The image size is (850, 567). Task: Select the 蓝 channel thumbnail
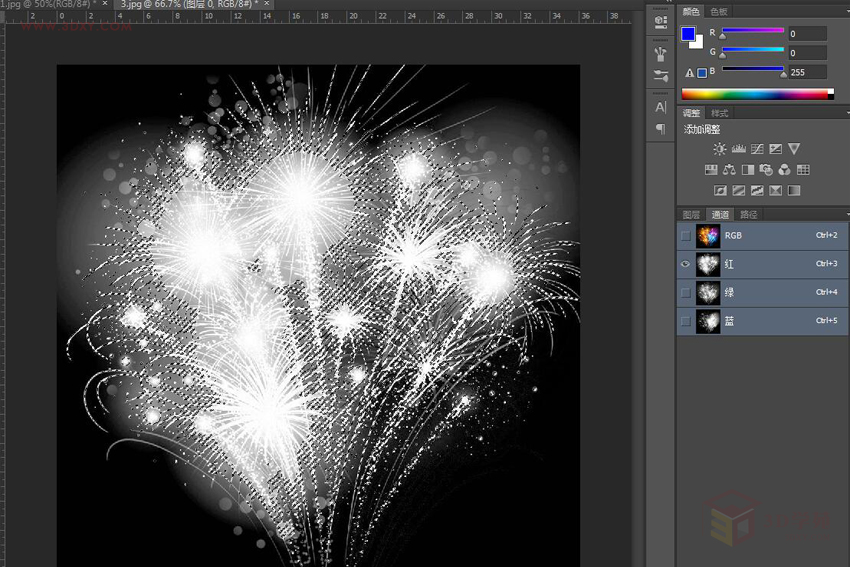[x=708, y=321]
